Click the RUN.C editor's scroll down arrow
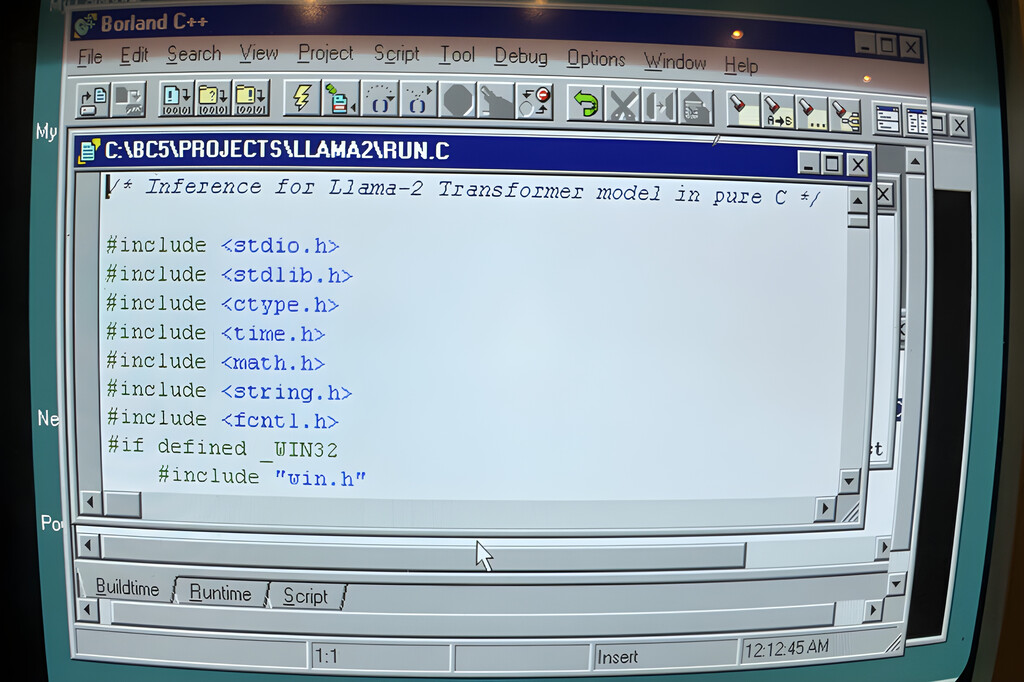The height and width of the screenshot is (682, 1024). click(x=850, y=481)
